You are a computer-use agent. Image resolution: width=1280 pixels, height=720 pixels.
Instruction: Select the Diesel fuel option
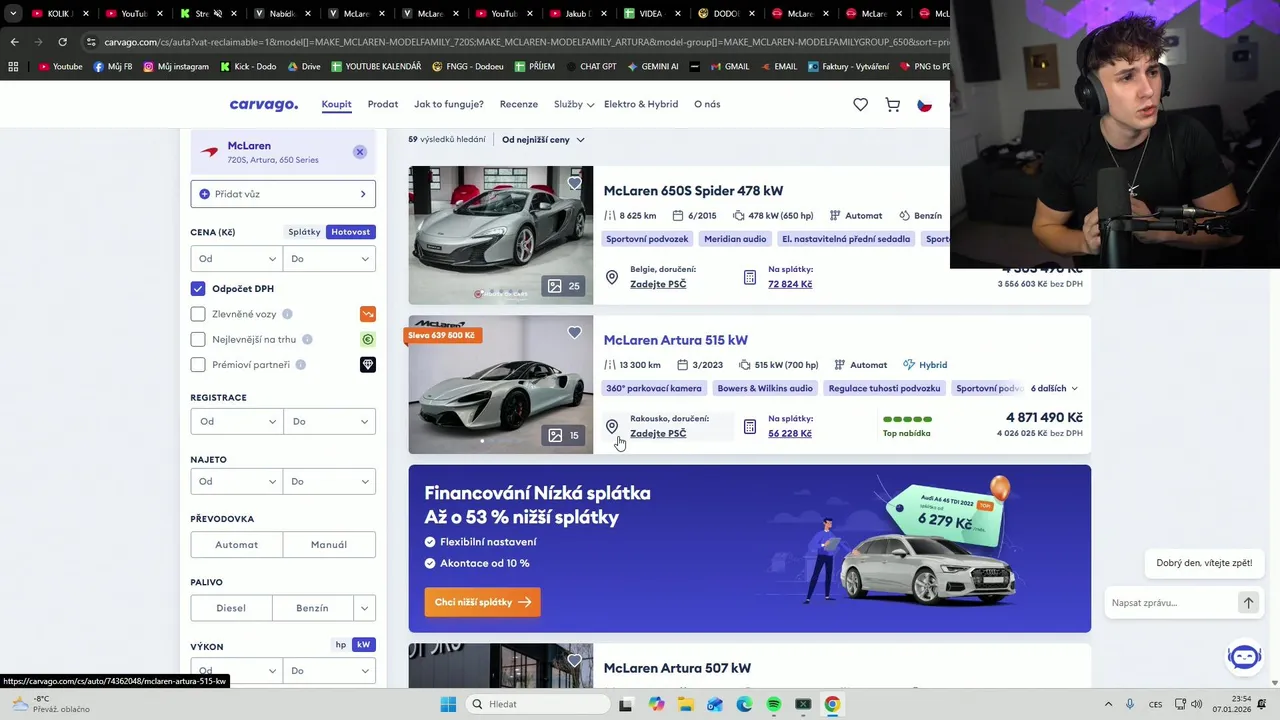[x=231, y=608]
